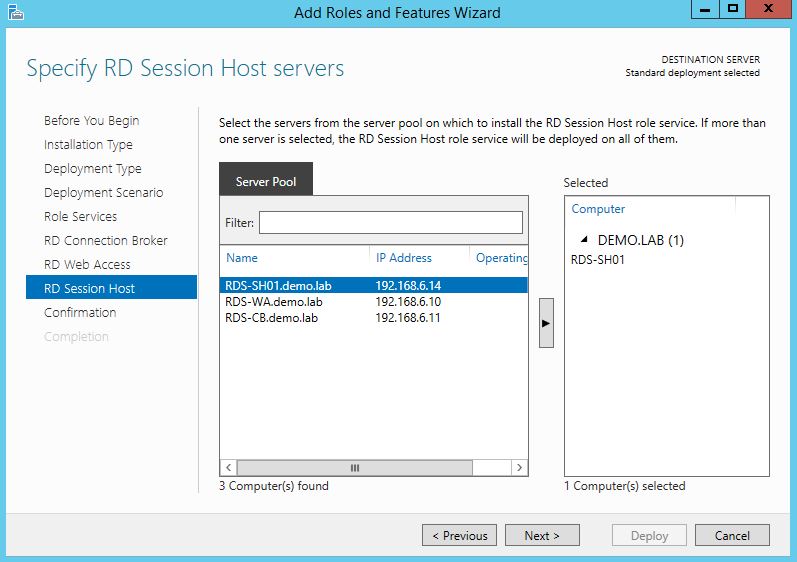Open the Deployment Type step
Screen dimensions: 797x562
(x=93, y=169)
